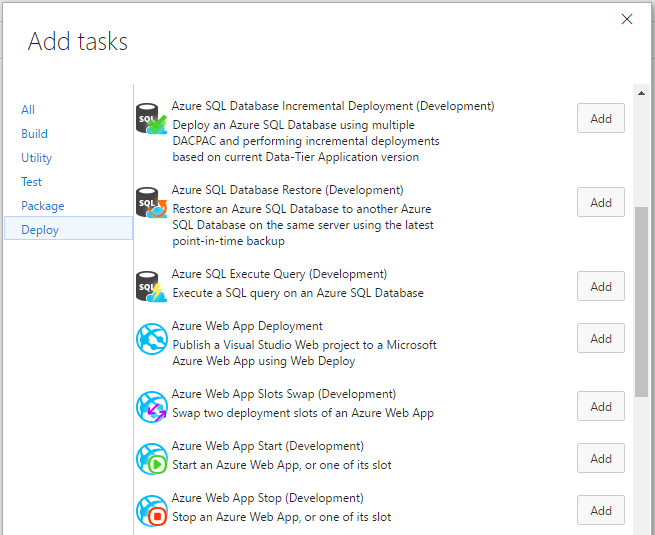The height and width of the screenshot is (535, 655).
Task: Click the Azure Web App Stop icon
Action: point(152,511)
